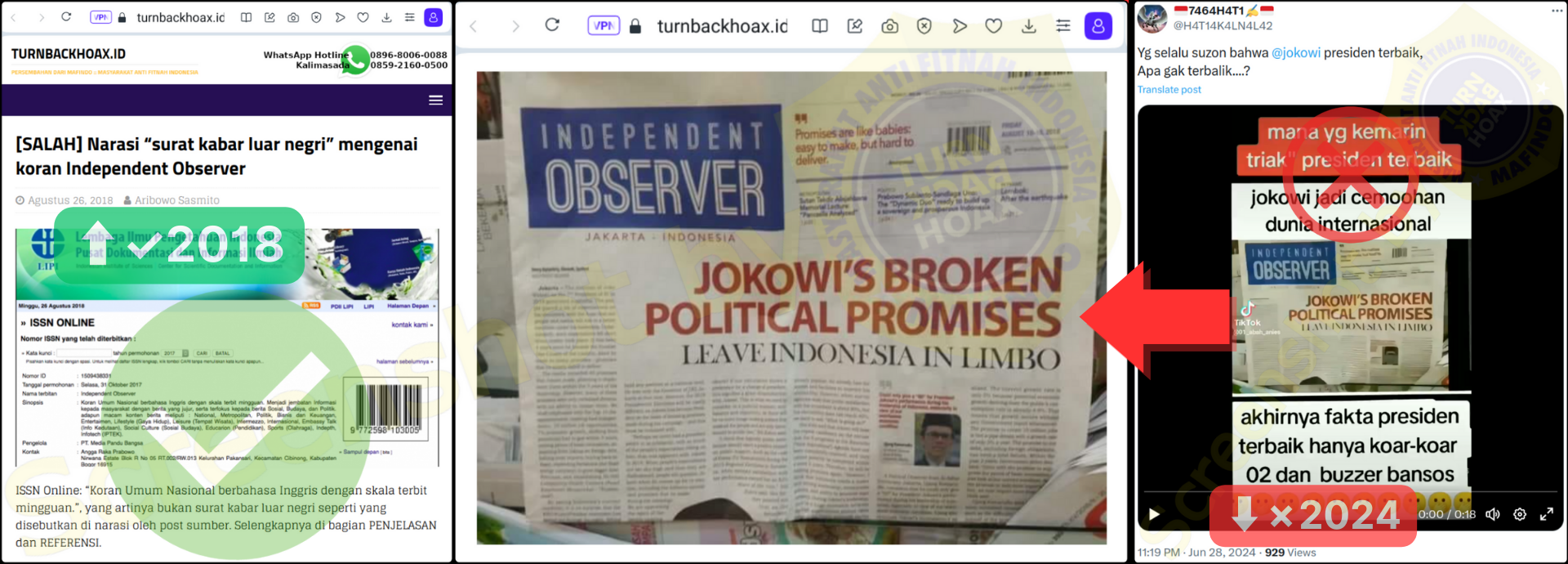This screenshot has height=564, width=1568.
Task: Click the Independent Observer newspaper photo
Action: [791, 307]
